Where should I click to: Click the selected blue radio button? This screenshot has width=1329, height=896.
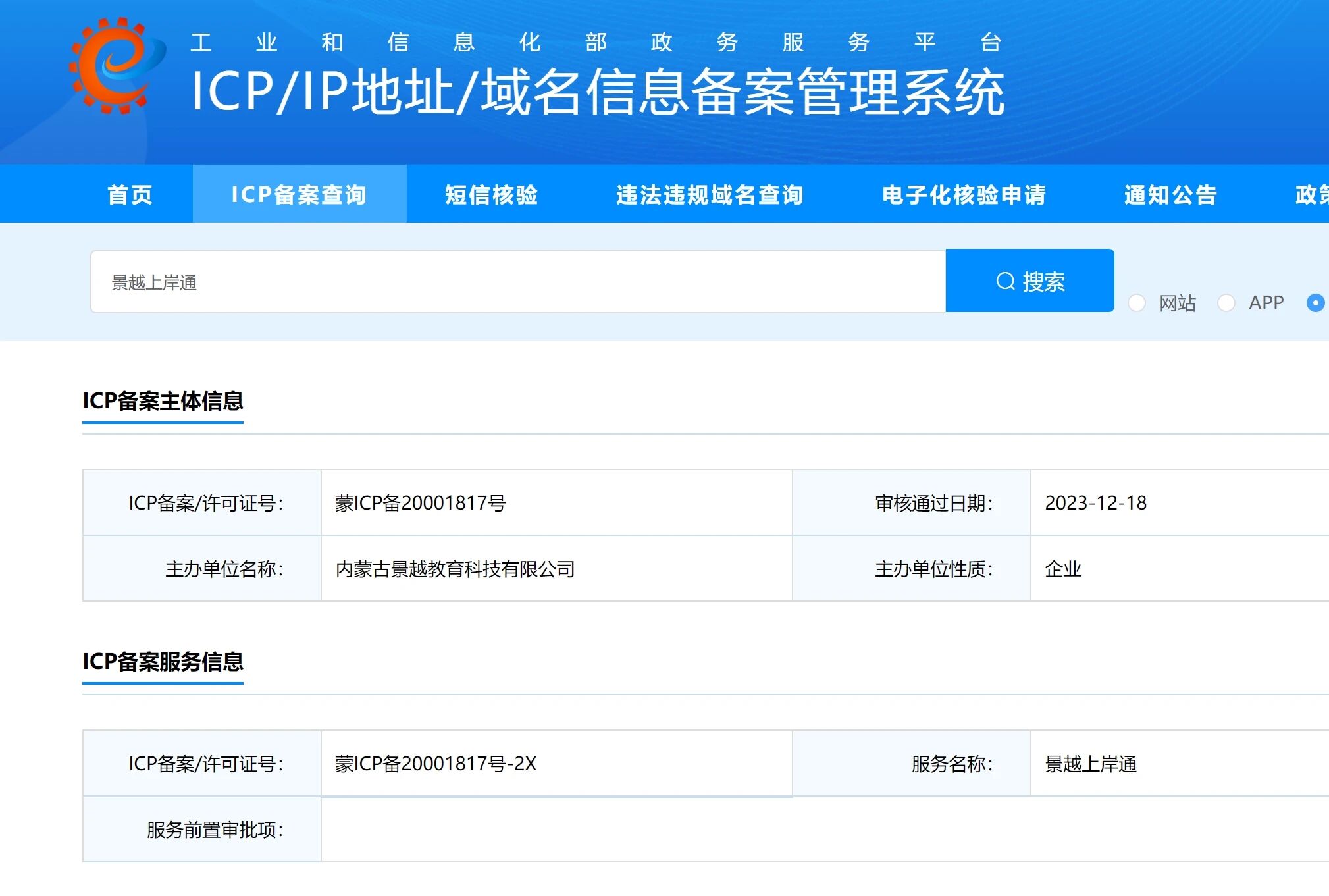pos(1315,303)
